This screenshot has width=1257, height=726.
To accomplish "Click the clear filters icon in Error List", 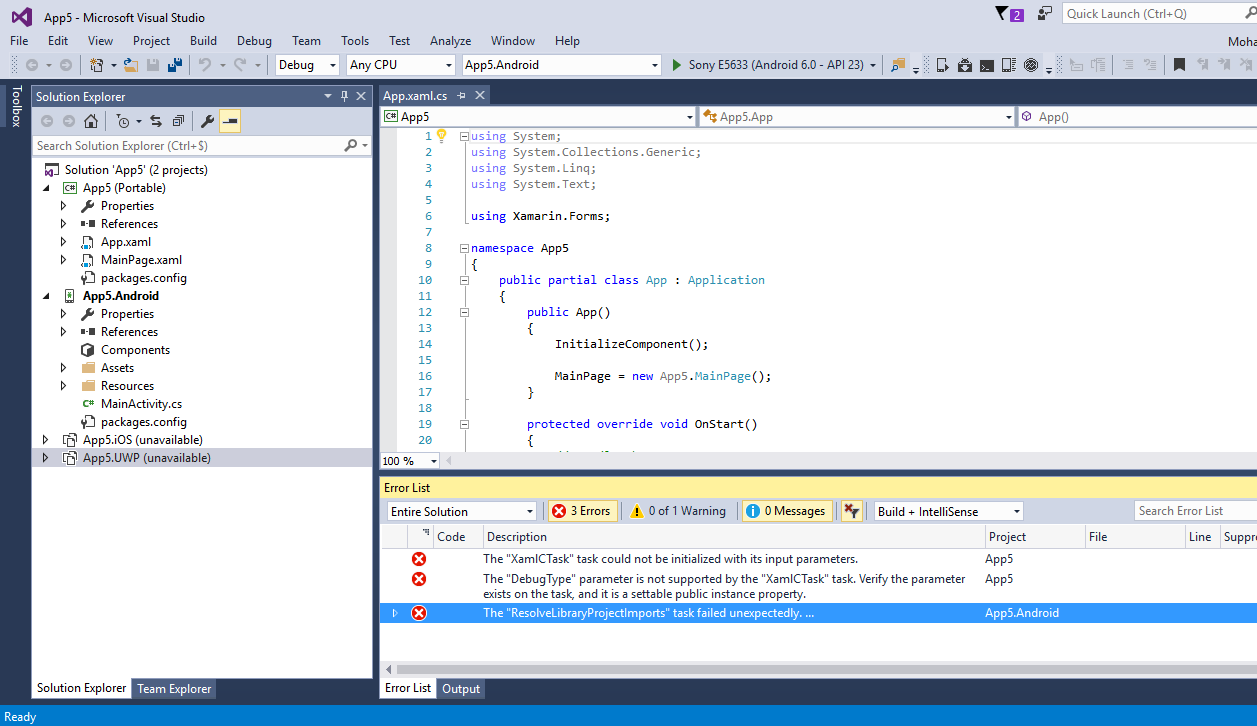I will (851, 511).
